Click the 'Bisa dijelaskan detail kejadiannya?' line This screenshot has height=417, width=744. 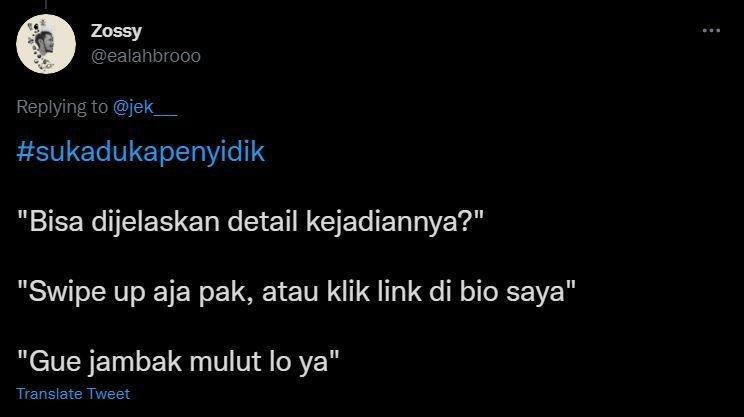250,222
